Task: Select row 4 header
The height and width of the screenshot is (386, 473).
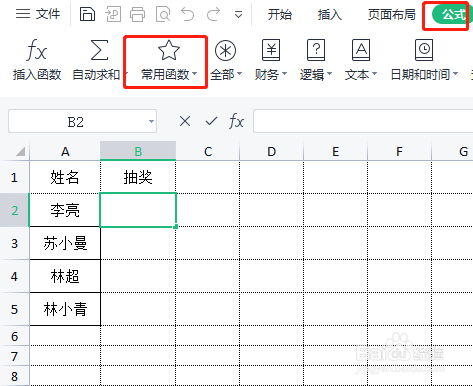Action: pos(14,276)
